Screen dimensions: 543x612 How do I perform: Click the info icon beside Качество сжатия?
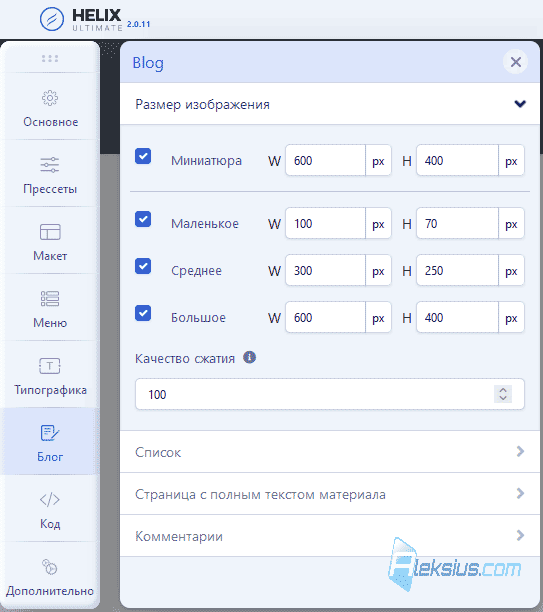click(x=249, y=357)
